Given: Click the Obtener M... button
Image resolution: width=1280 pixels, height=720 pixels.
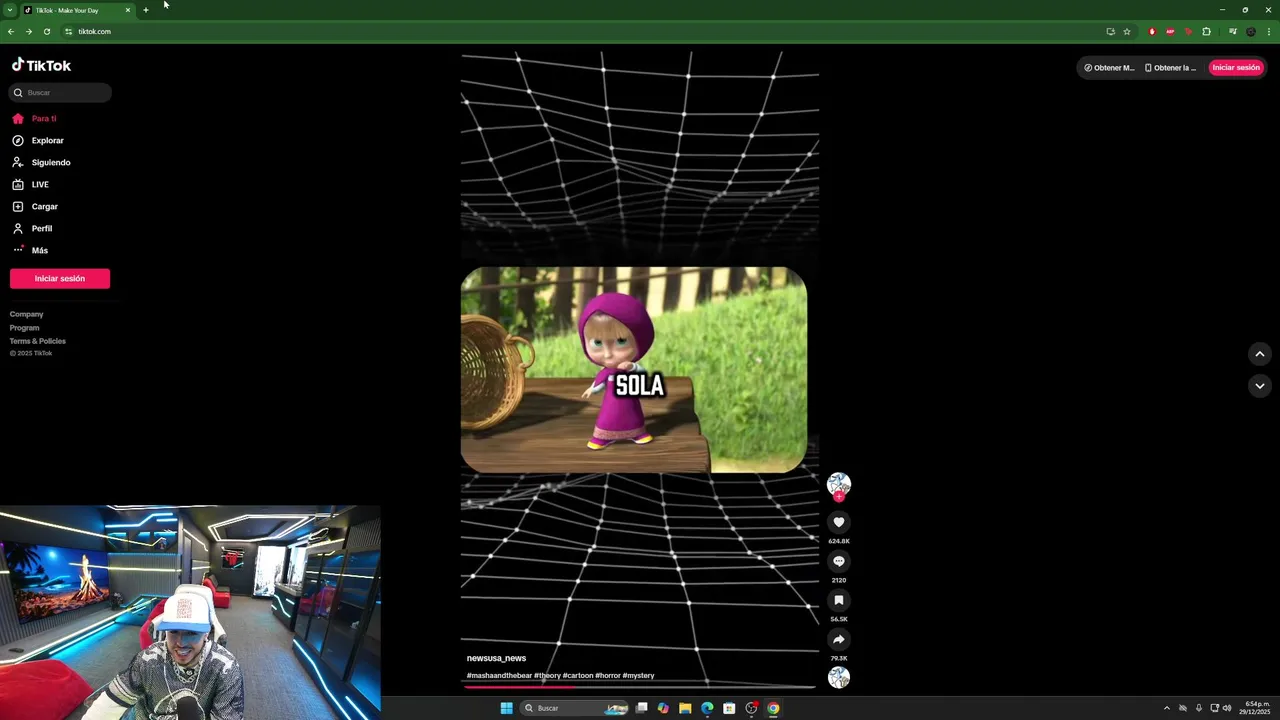Looking at the screenshot, I should [1109, 68].
